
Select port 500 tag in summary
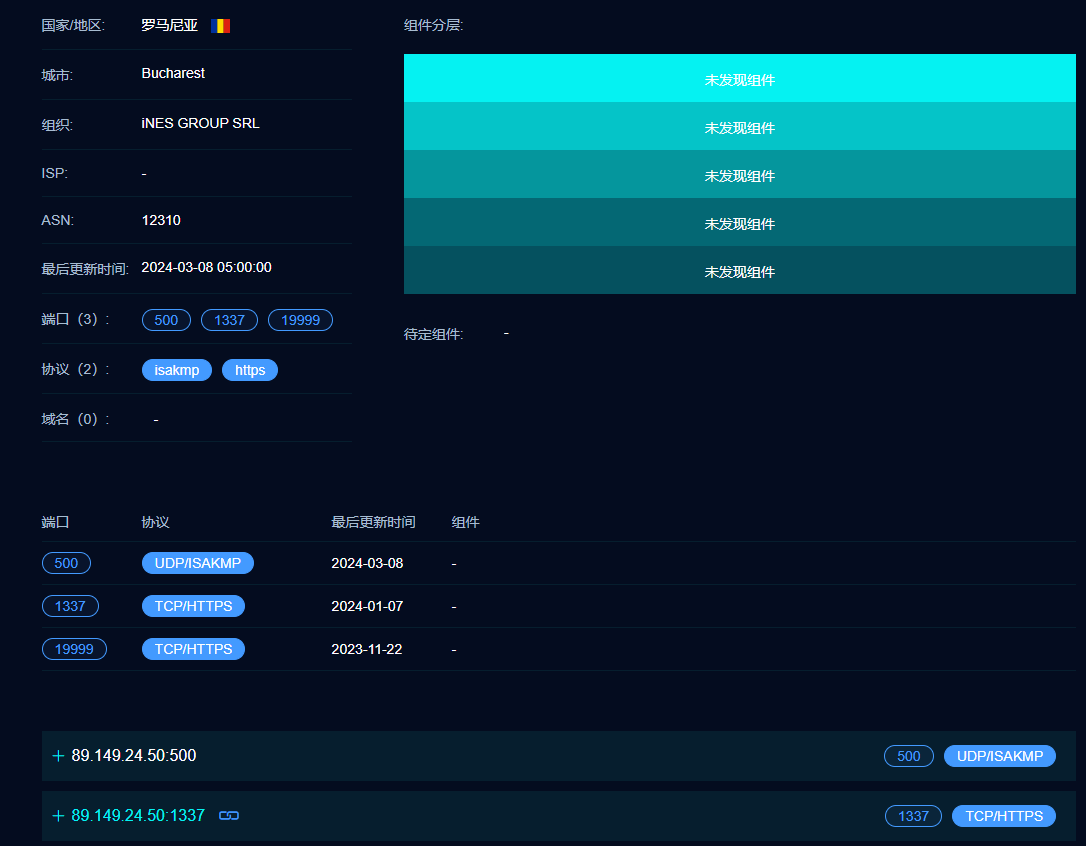click(166, 320)
